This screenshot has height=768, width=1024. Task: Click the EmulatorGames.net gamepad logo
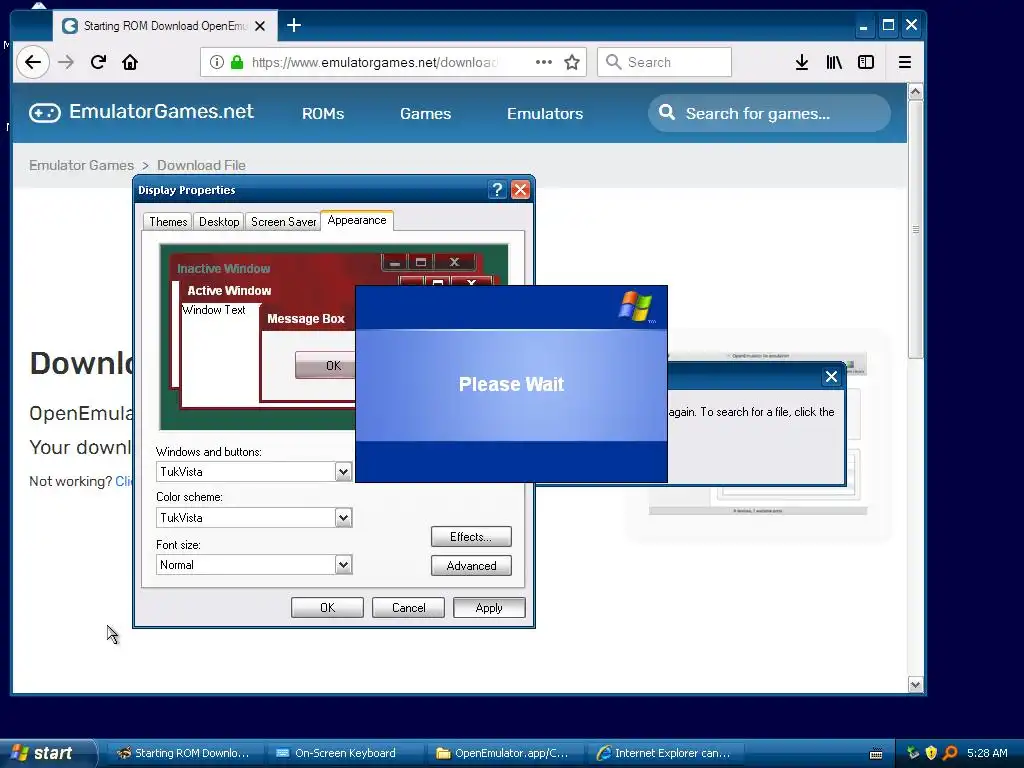pos(44,112)
